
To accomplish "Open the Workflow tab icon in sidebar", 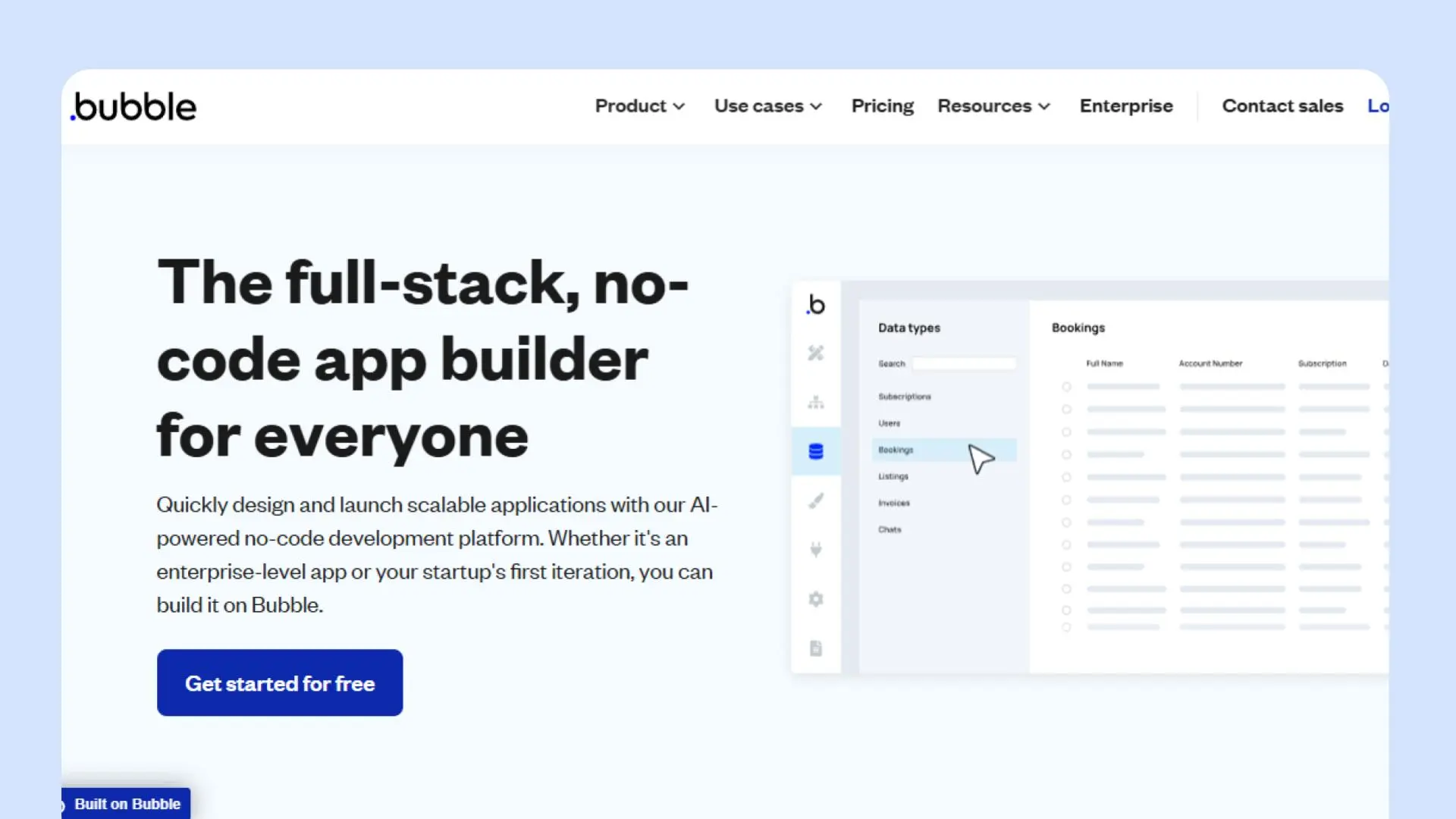I will pyautogui.click(x=815, y=402).
